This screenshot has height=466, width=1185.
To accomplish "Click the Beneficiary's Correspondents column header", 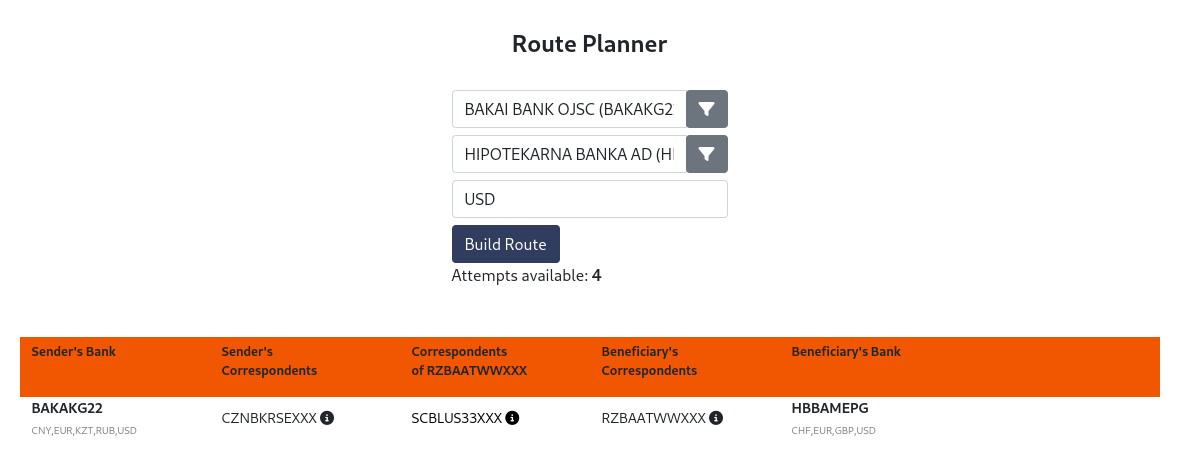I will click(648, 361).
